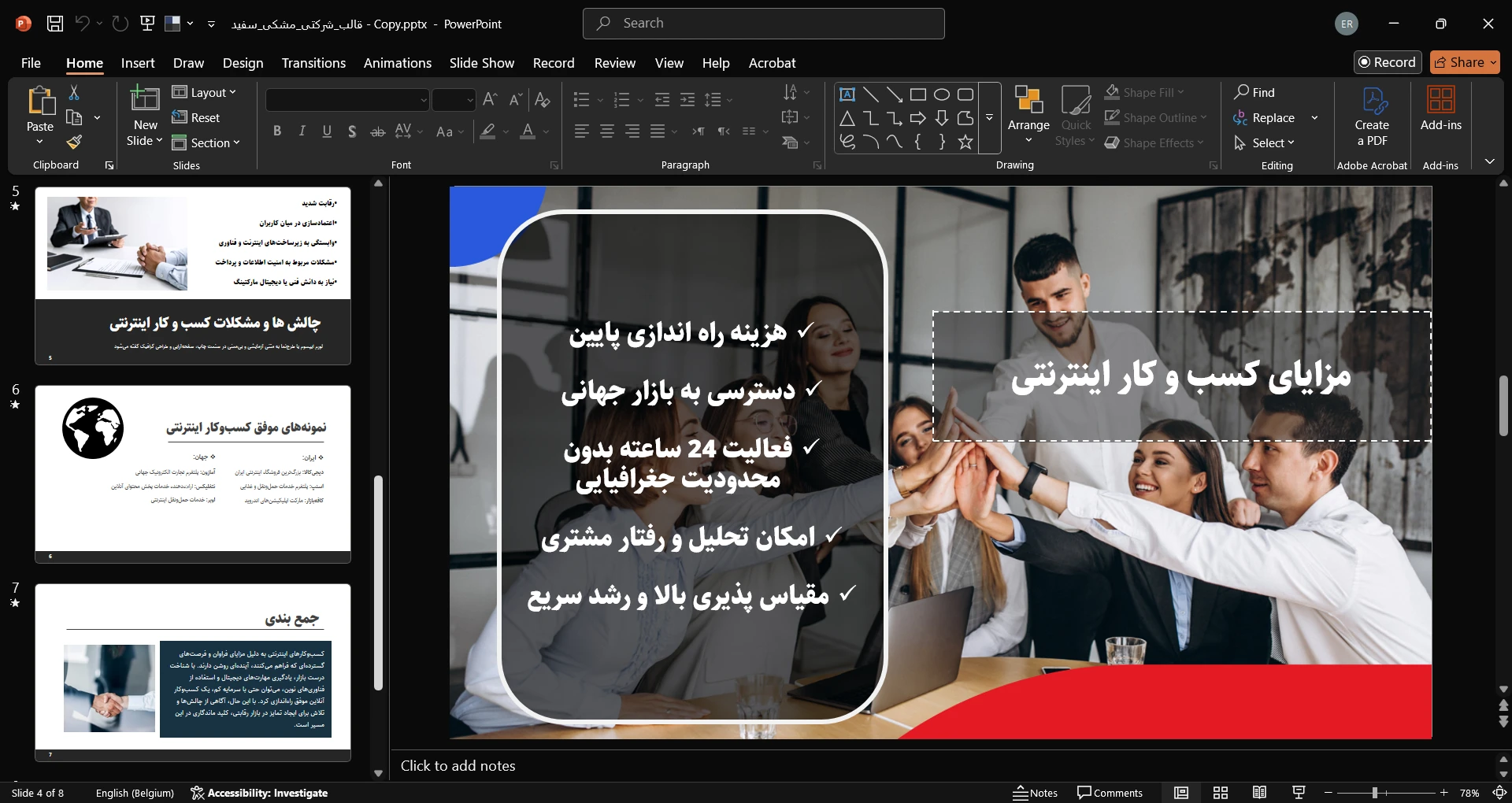This screenshot has width=1512, height=803.
Task: Select slide 6 thumbnail
Action: [193, 474]
